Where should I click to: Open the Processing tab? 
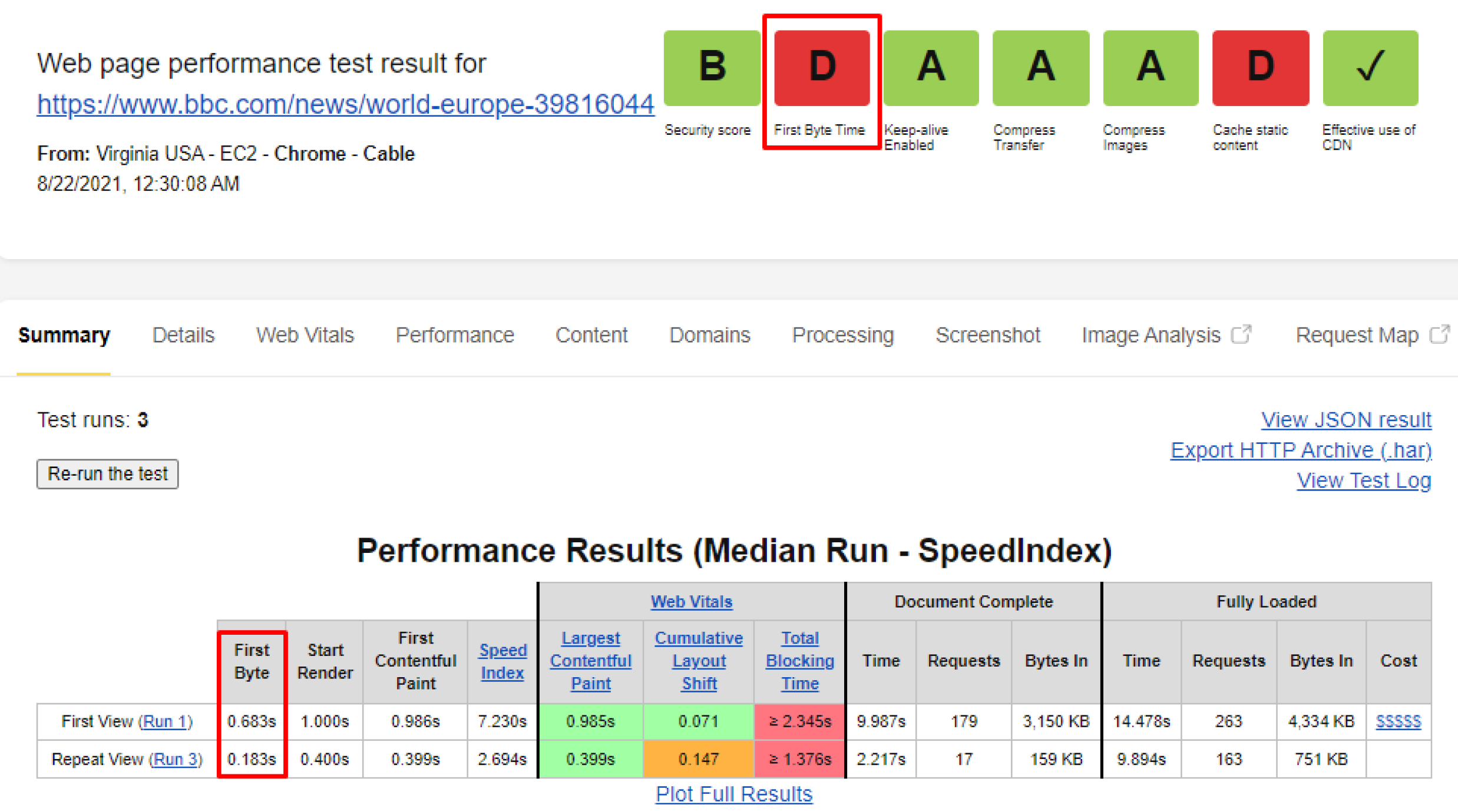click(843, 335)
